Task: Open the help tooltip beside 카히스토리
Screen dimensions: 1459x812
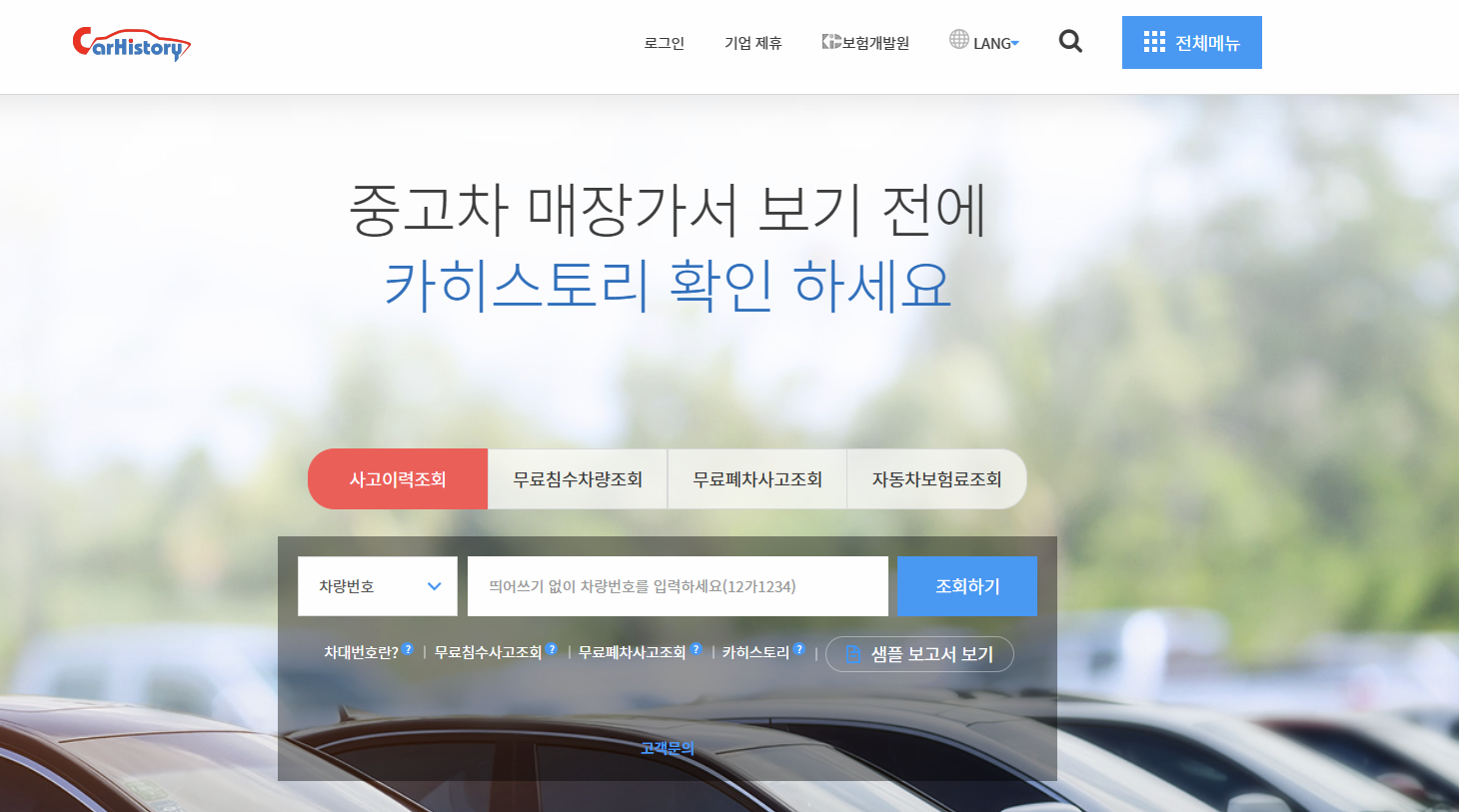Action: pyautogui.click(x=798, y=651)
